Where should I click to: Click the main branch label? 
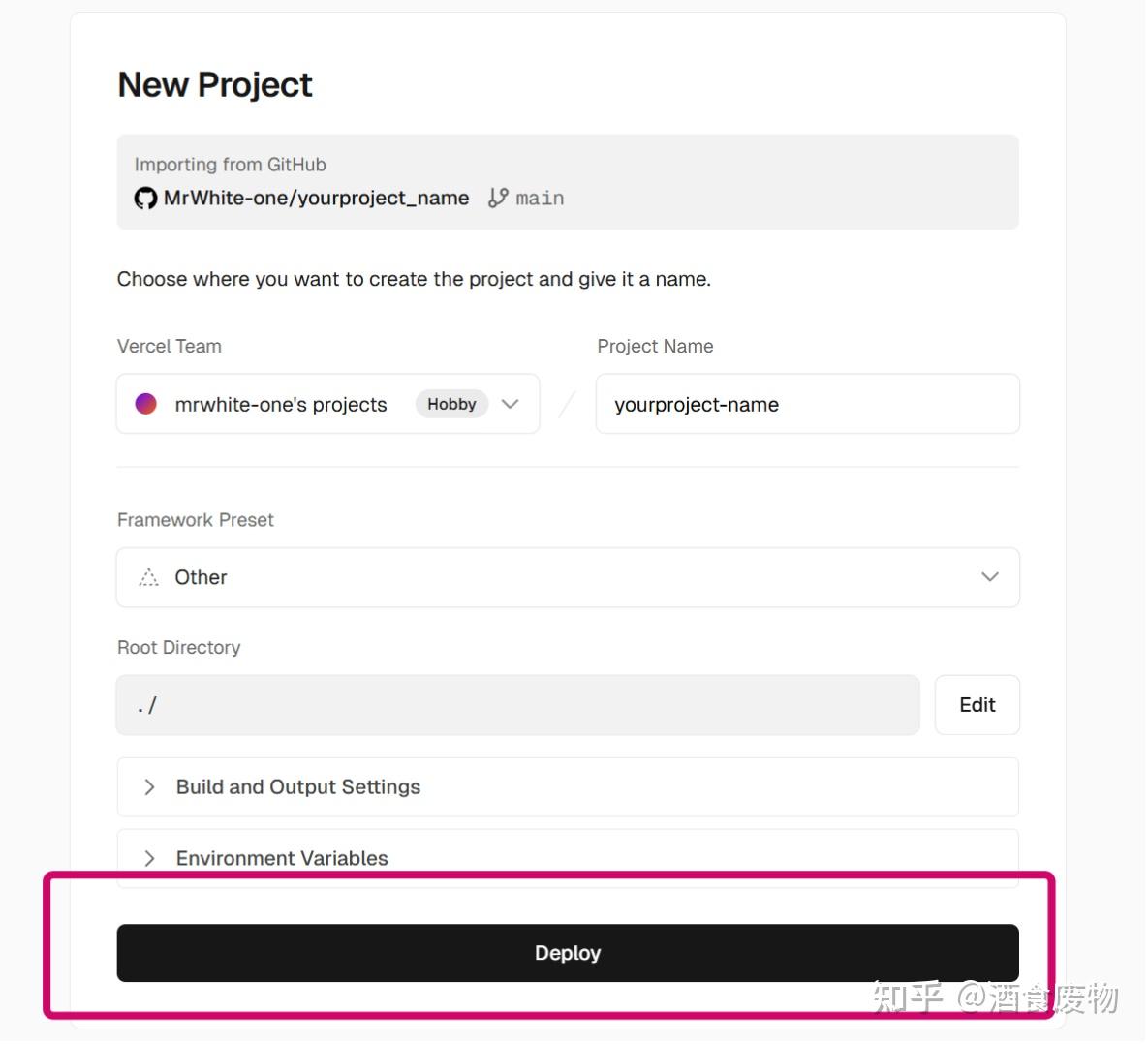[540, 198]
